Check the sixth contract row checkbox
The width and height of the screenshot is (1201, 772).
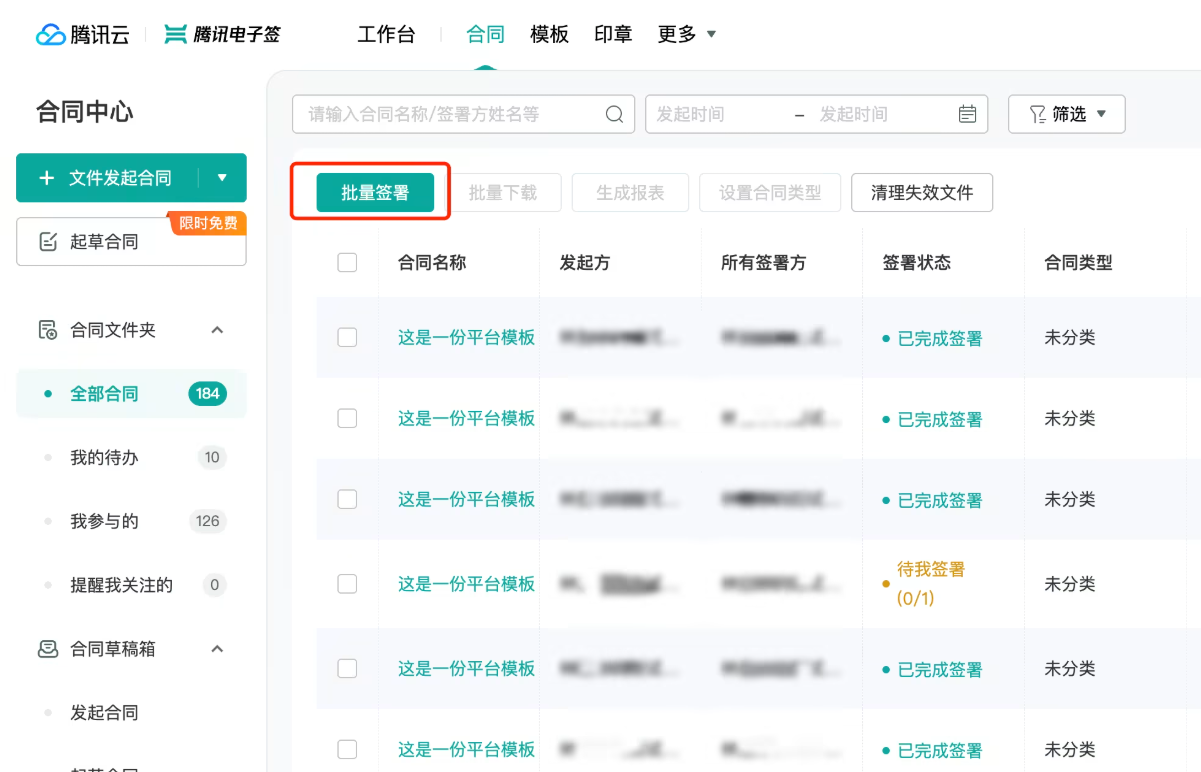click(347, 749)
